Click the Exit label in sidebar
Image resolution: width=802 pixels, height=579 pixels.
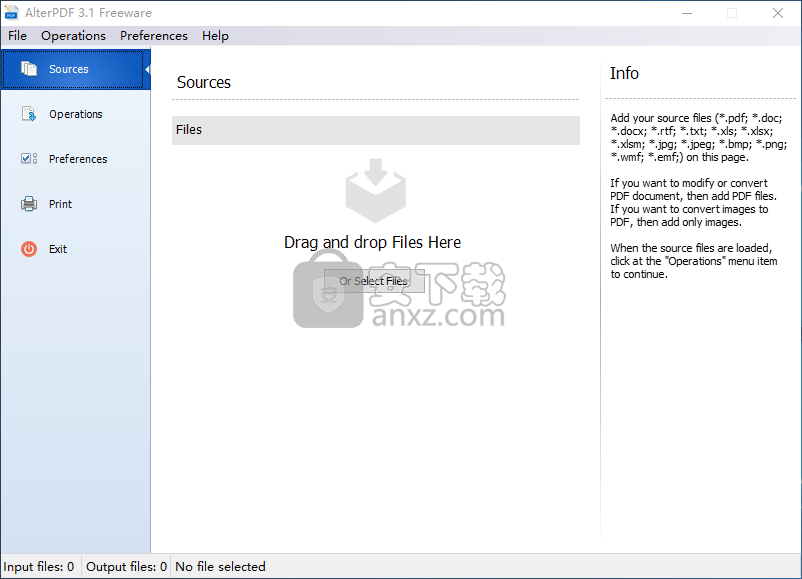(58, 249)
